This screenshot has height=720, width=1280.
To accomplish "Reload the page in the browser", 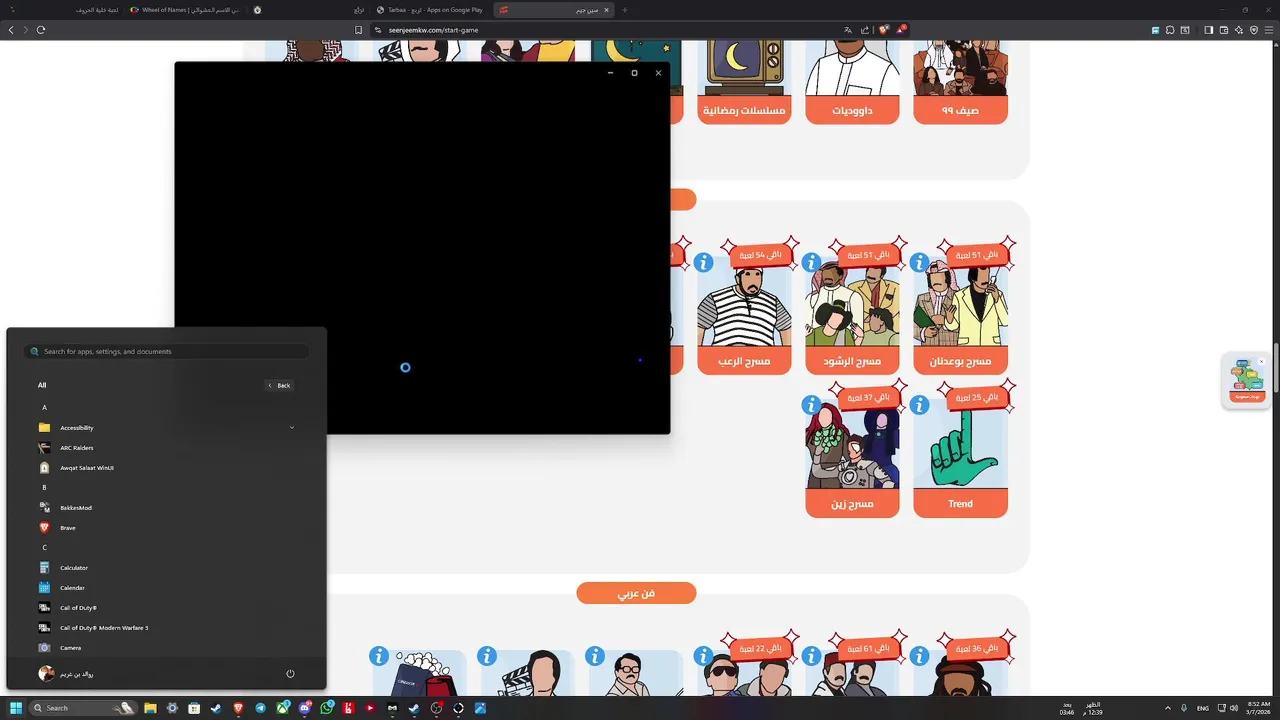I will click(x=41, y=30).
